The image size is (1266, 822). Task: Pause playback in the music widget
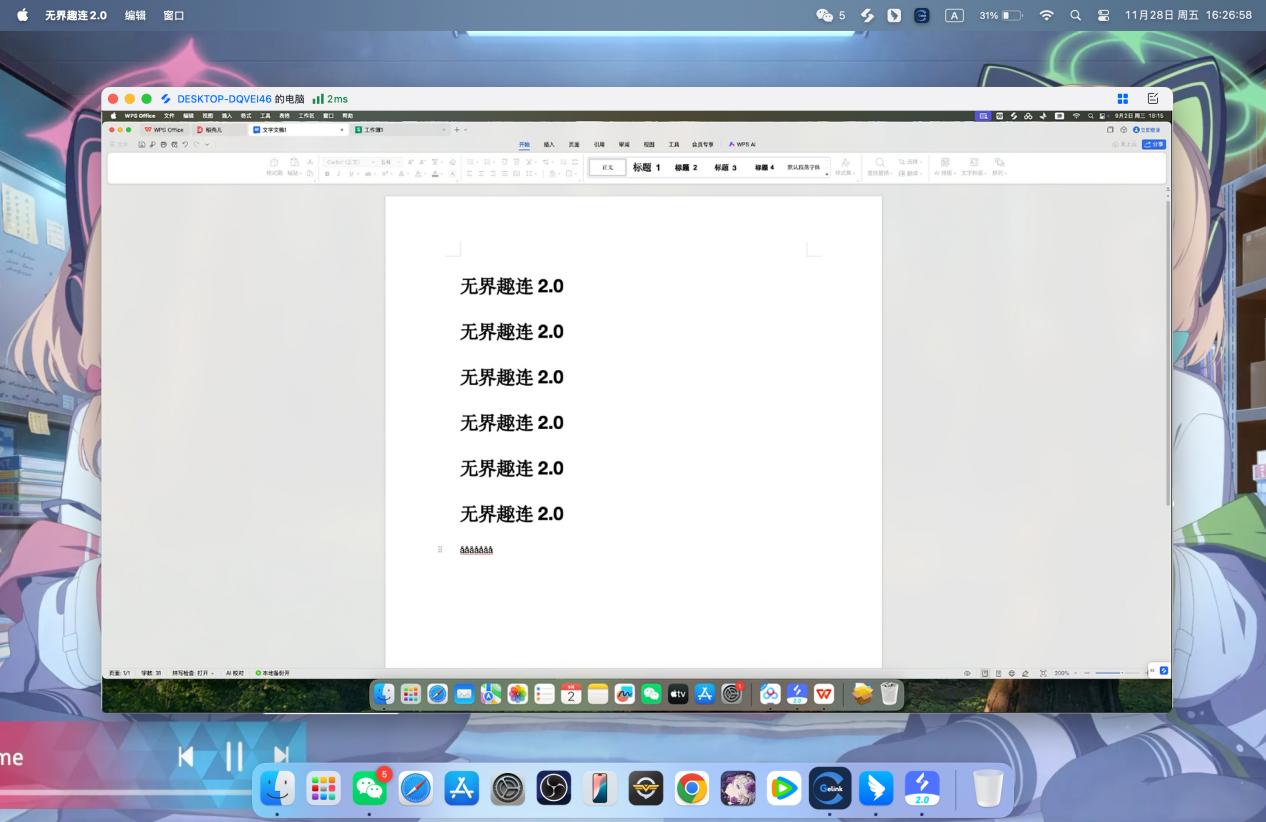234,756
